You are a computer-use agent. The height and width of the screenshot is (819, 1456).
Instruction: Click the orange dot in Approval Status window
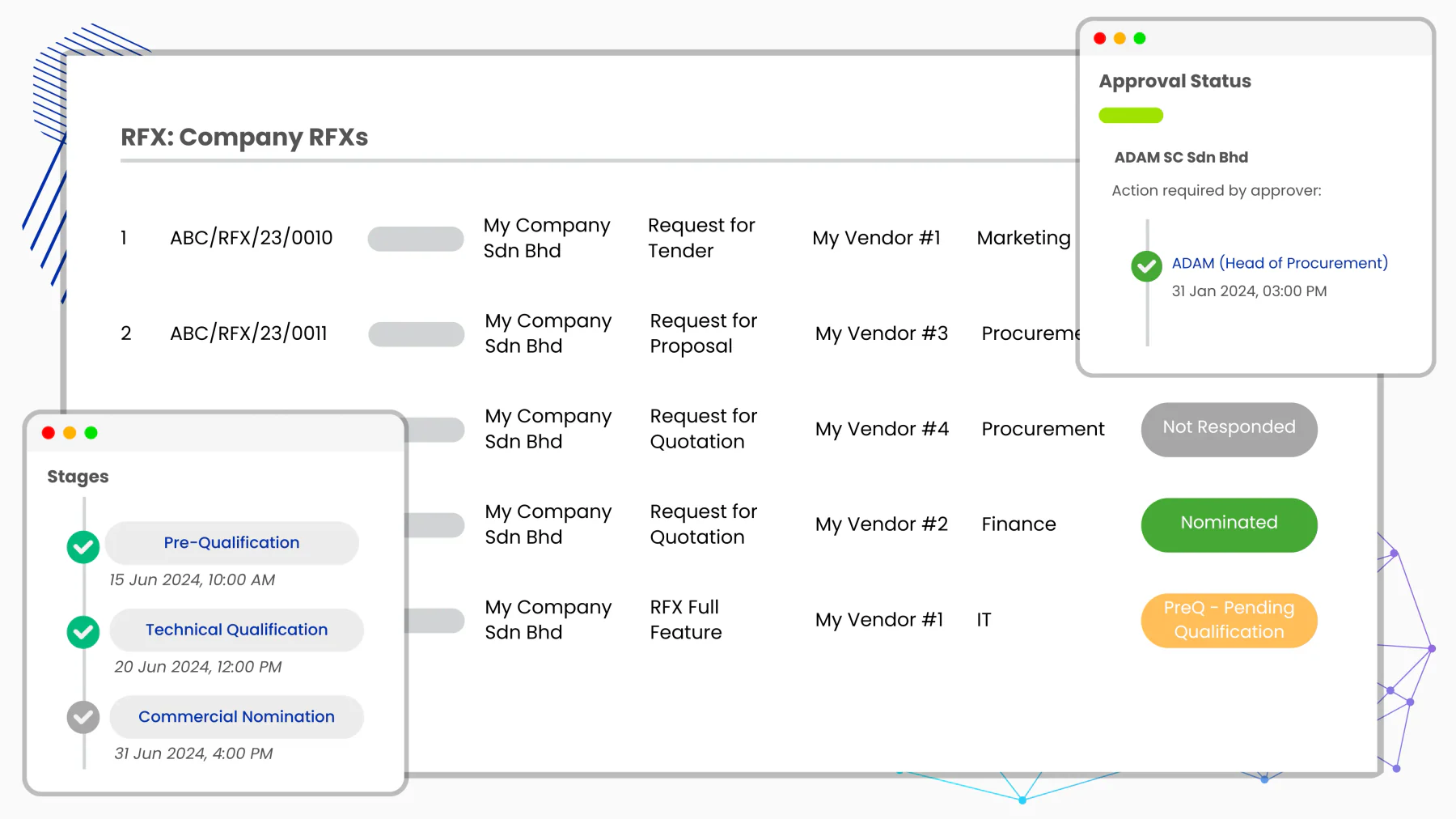tap(1120, 38)
